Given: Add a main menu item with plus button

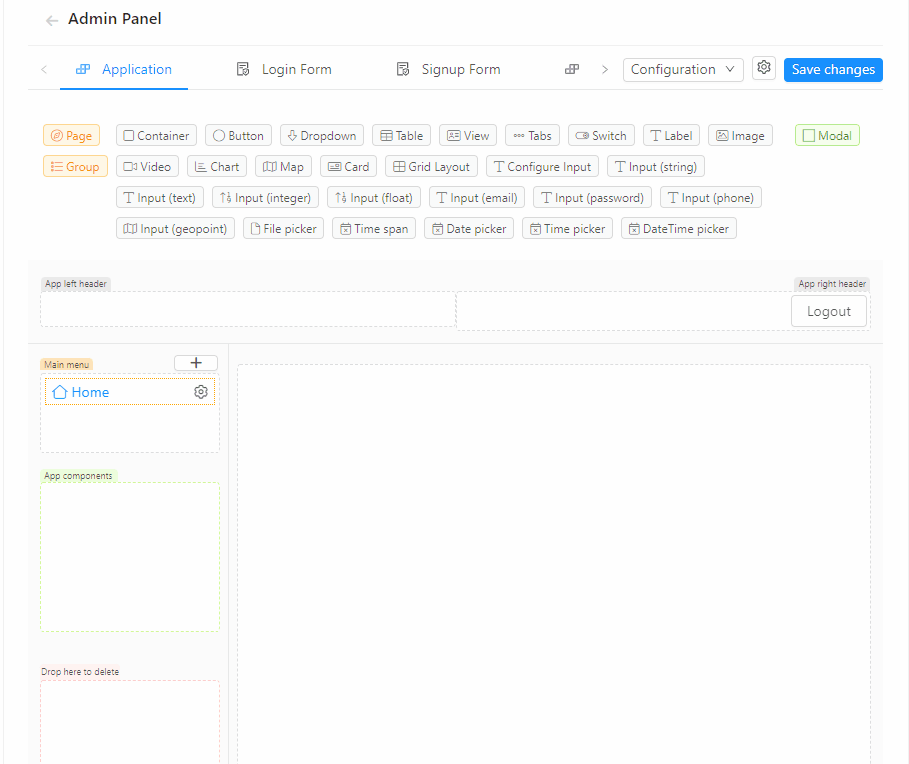Looking at the screenshot, I should [196, 363].
